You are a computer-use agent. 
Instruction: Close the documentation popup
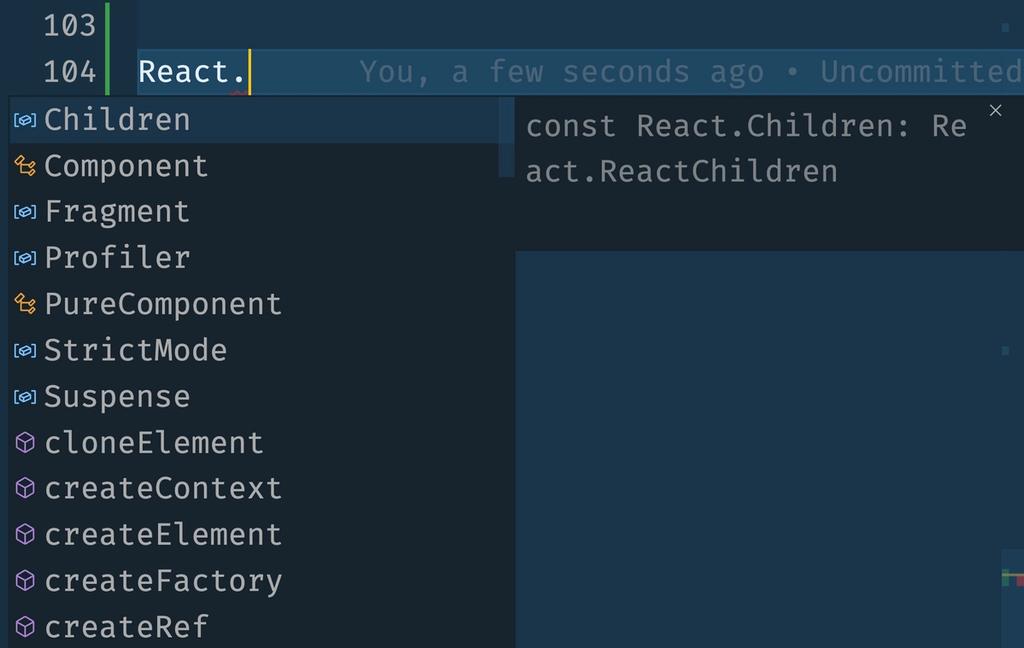[x=996, y=111]
